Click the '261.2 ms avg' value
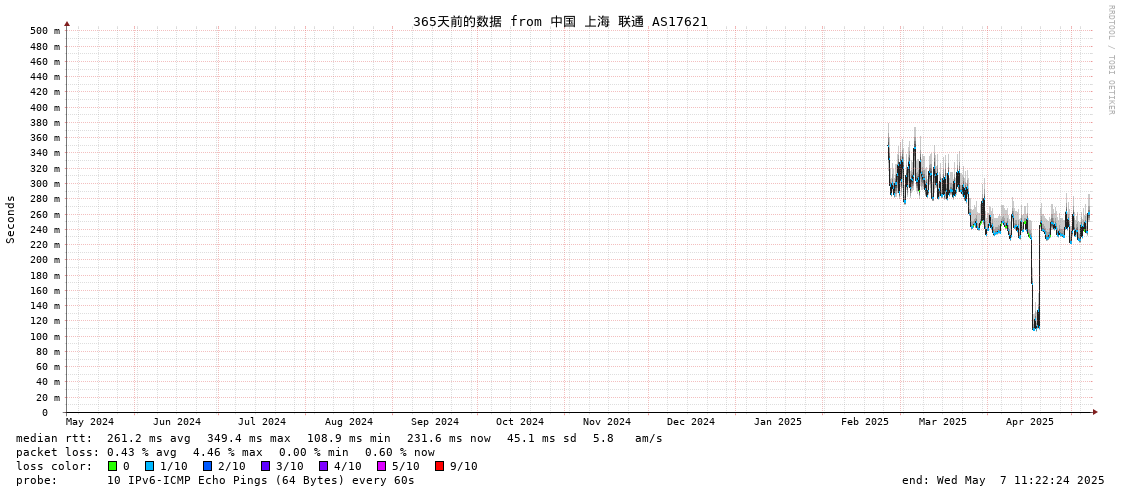Screen dimensions: 1121x494 (x=149, y=438)
